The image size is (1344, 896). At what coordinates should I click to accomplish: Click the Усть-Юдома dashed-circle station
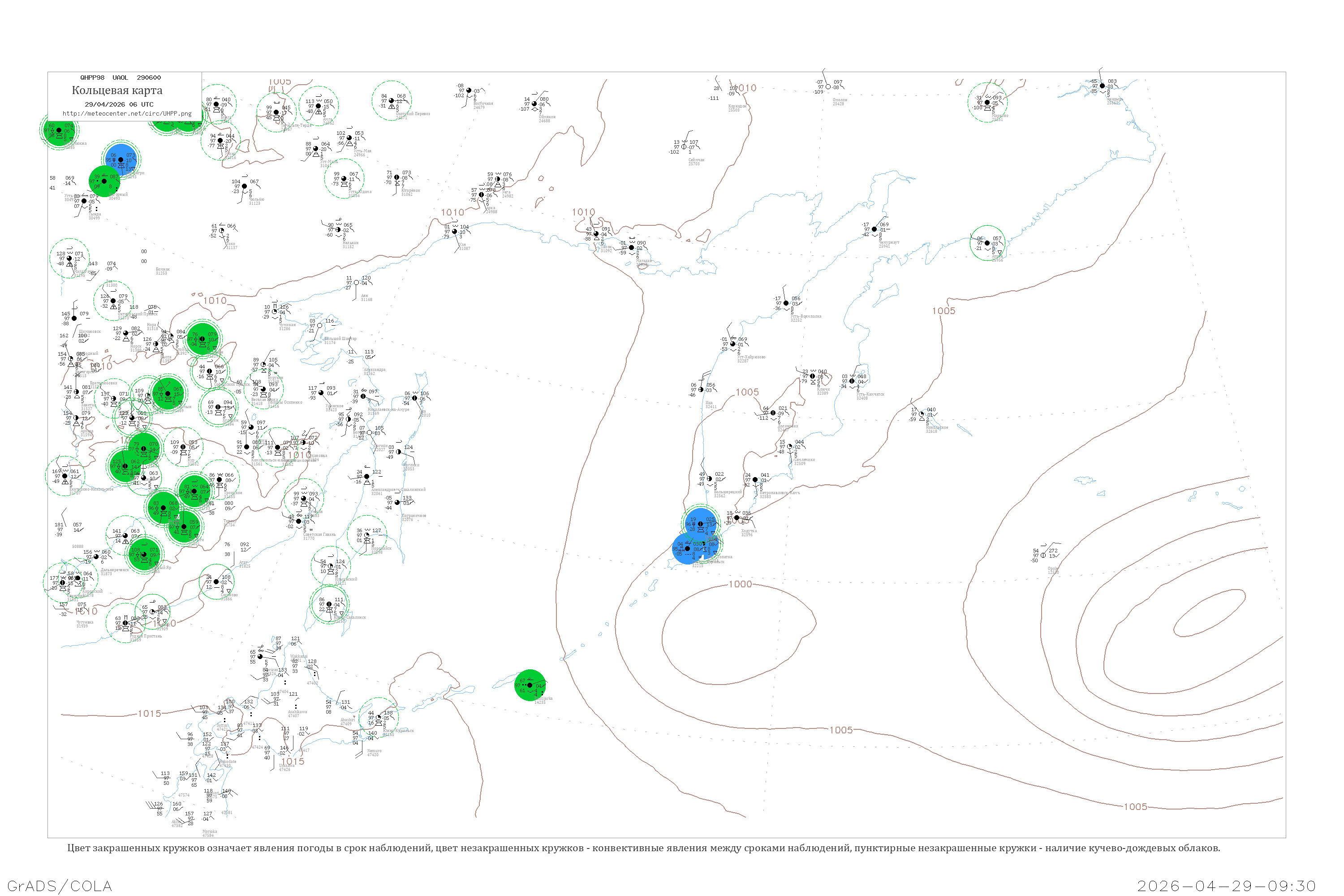[x=344, y=178]
